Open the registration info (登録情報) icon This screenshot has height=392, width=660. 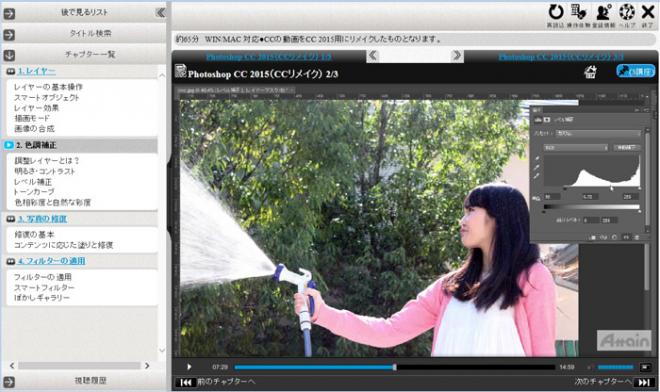604,12
